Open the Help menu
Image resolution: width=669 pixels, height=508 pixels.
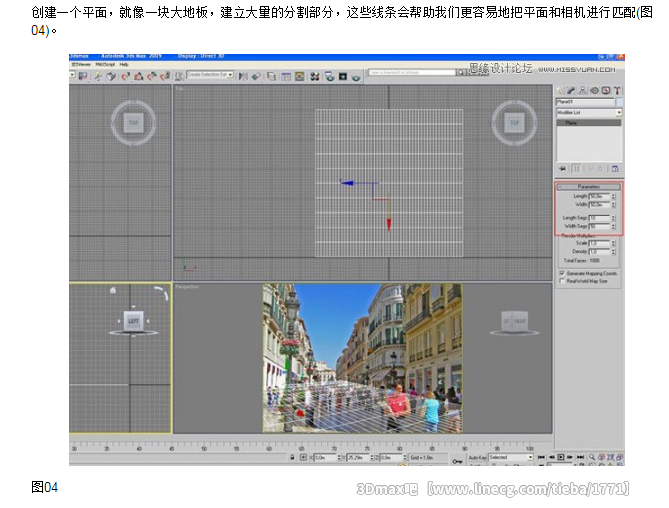tap(124, 64)
